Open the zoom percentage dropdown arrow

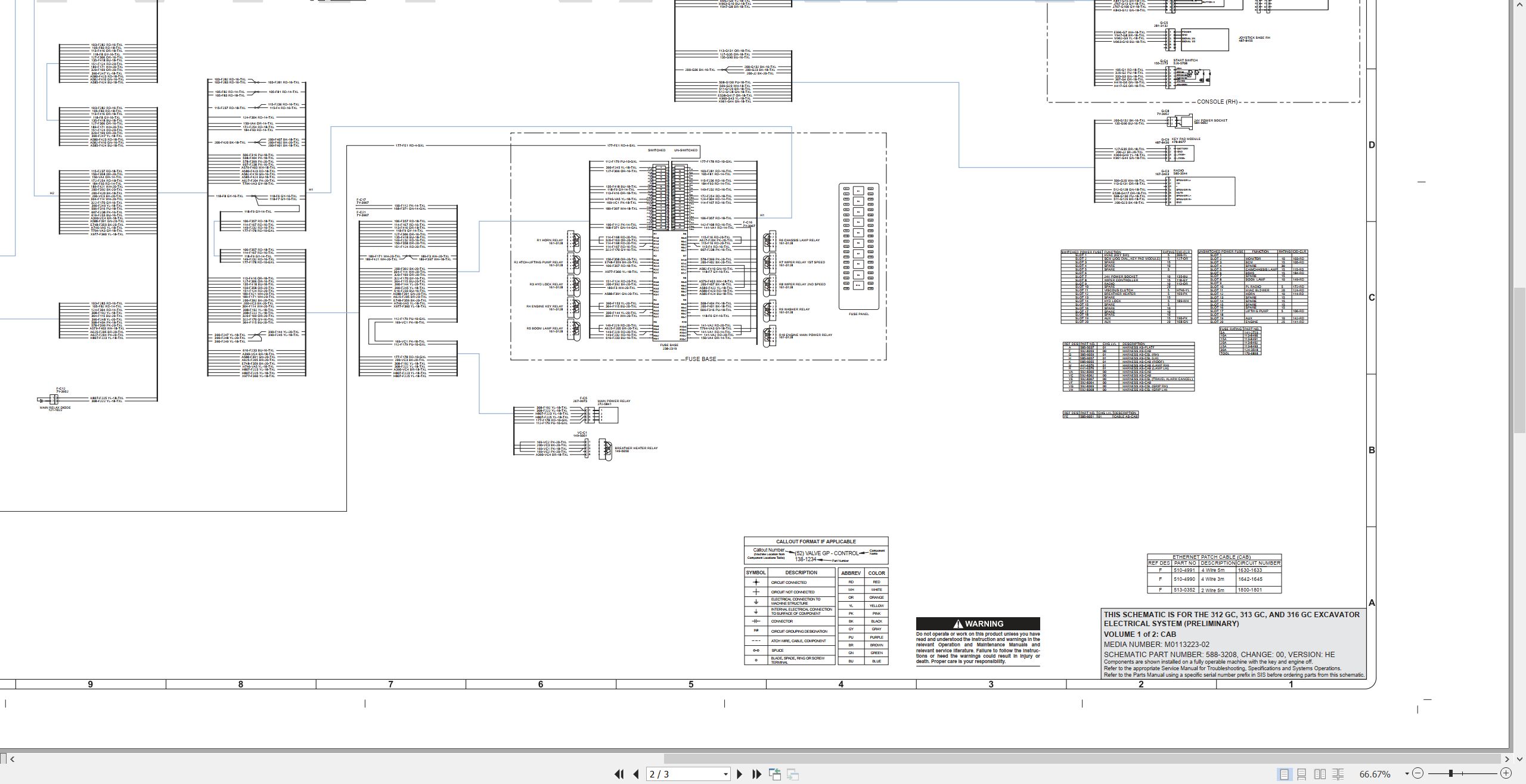coord(1407,774)
